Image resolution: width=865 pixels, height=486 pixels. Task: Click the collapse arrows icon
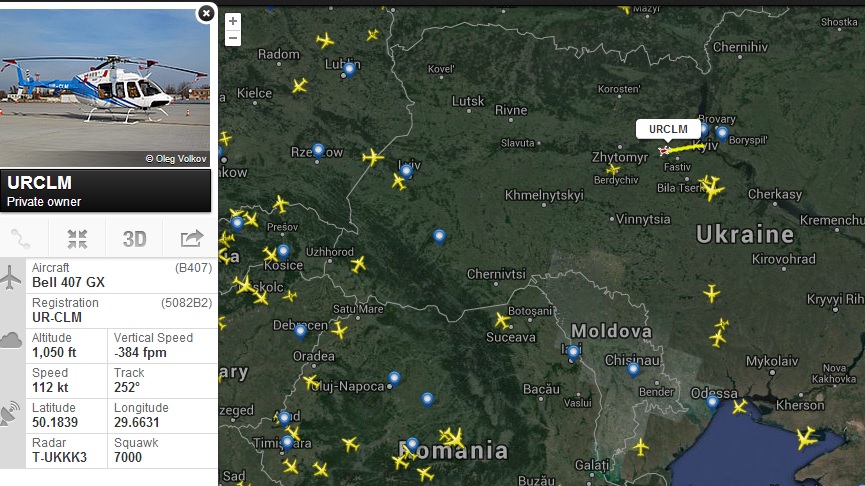tap(77, 239)
